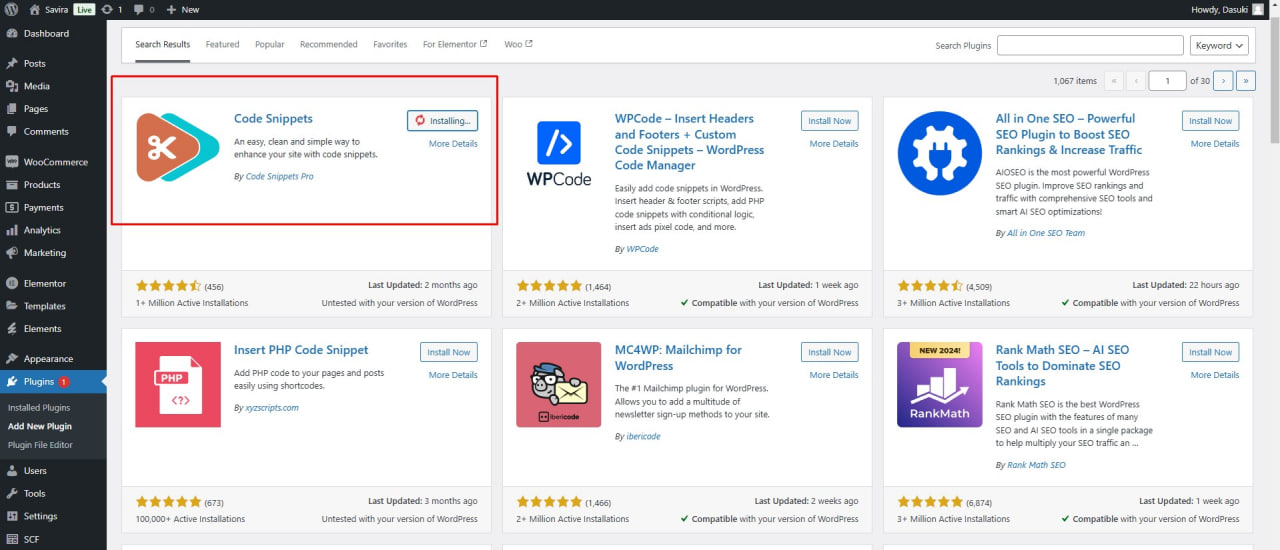This screenshot has height=550, width=1280.
Task: Click the MC4WP Mailchimp plugin icon
Action: 559,385
